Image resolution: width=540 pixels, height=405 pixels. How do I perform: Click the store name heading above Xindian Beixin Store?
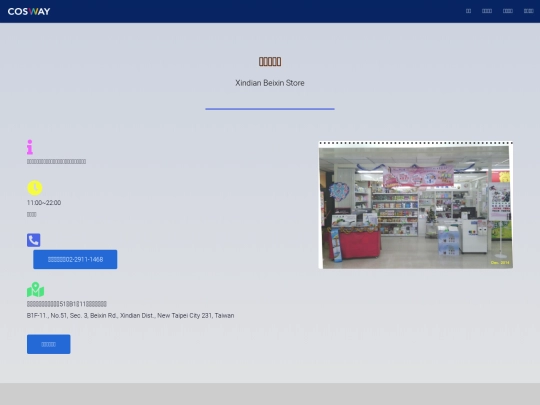tap(270, 62)
